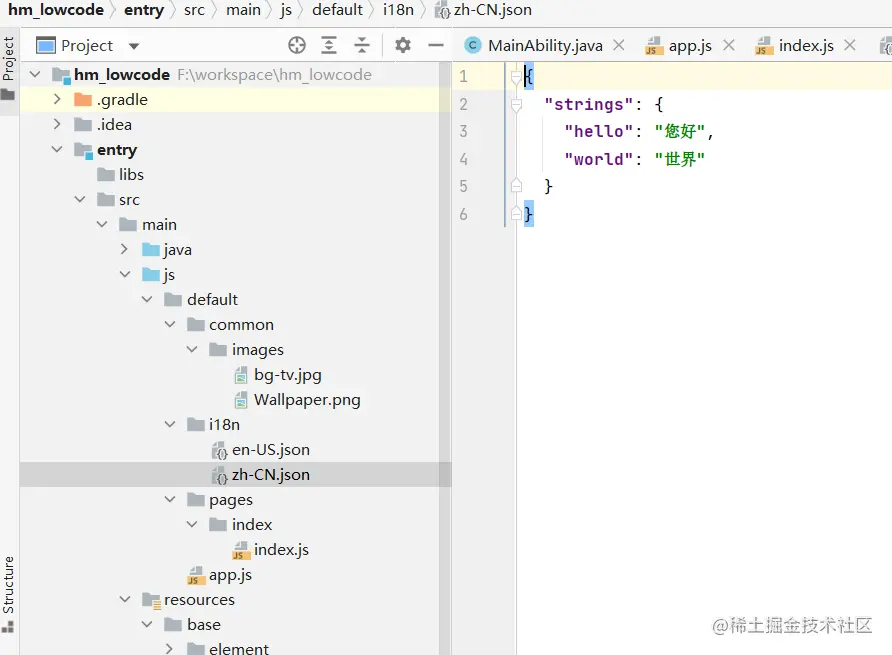This screenshot has height=655, width=892.
Task: Open app.js in the project tree
Action: point(230,575)
